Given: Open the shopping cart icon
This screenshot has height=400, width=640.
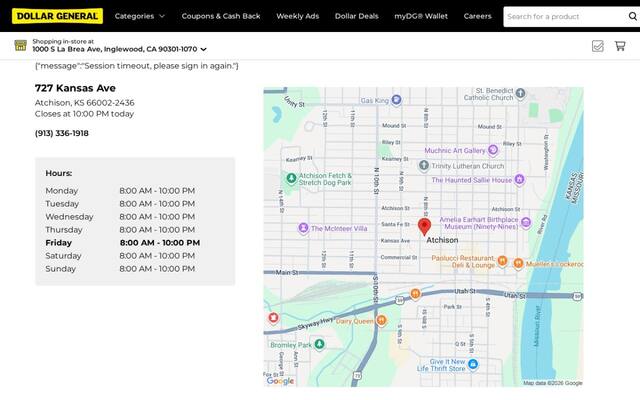Looking at the screenshot, I should (x=620, y=46).
